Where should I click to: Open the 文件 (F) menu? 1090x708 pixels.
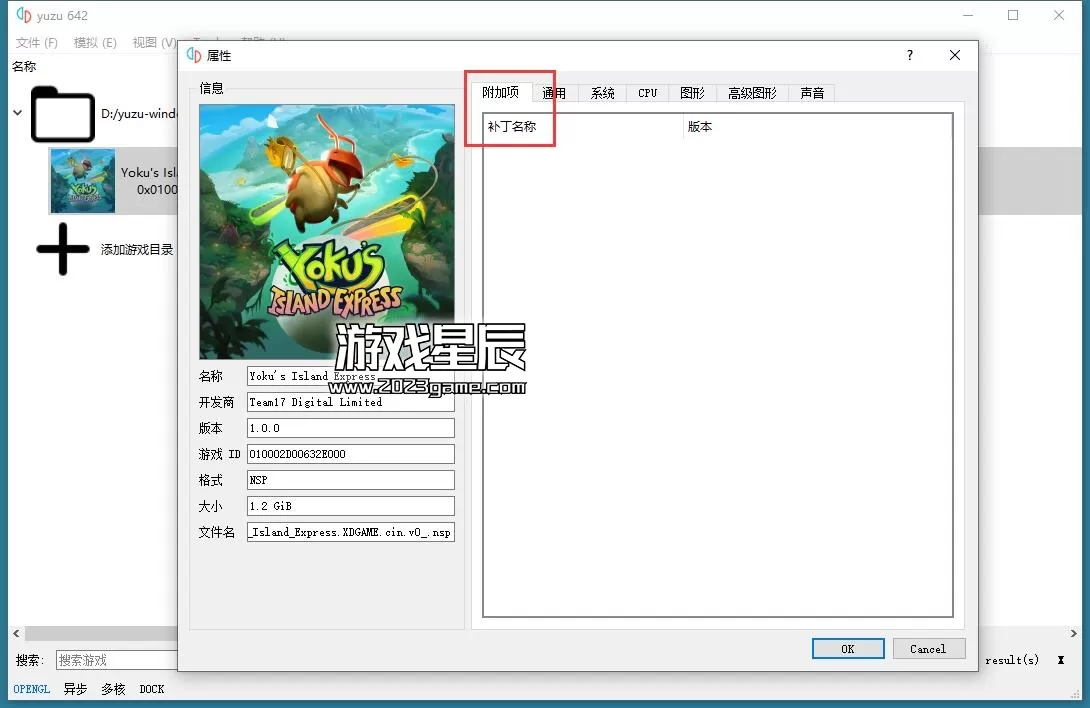pyautogui.click(x=37, y=43)
